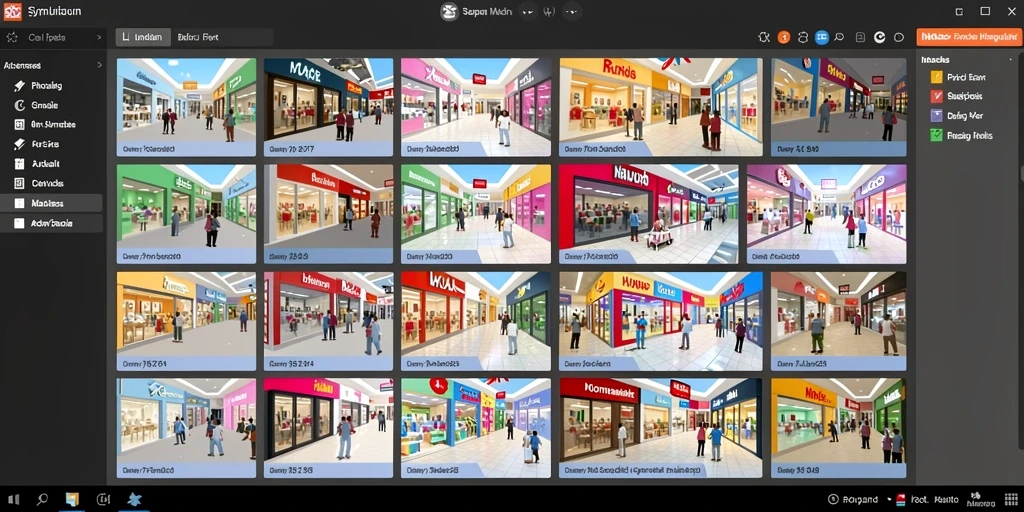
Task: Toggle the green Bresig Rolis checkbox
Action: point(936,135)
